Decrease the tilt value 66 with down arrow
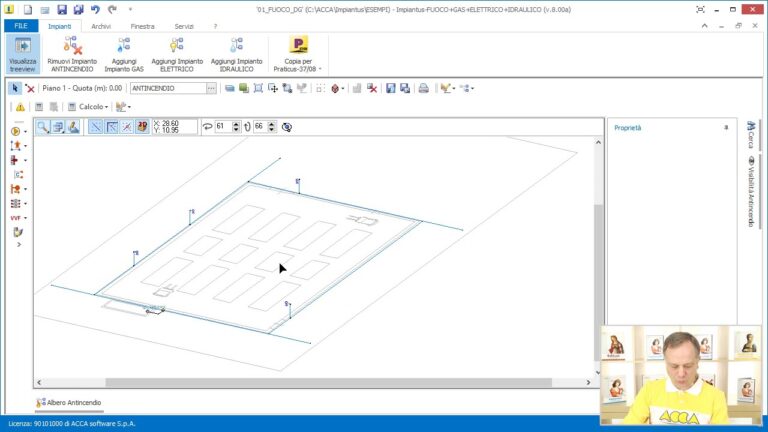 pos(272,130)
